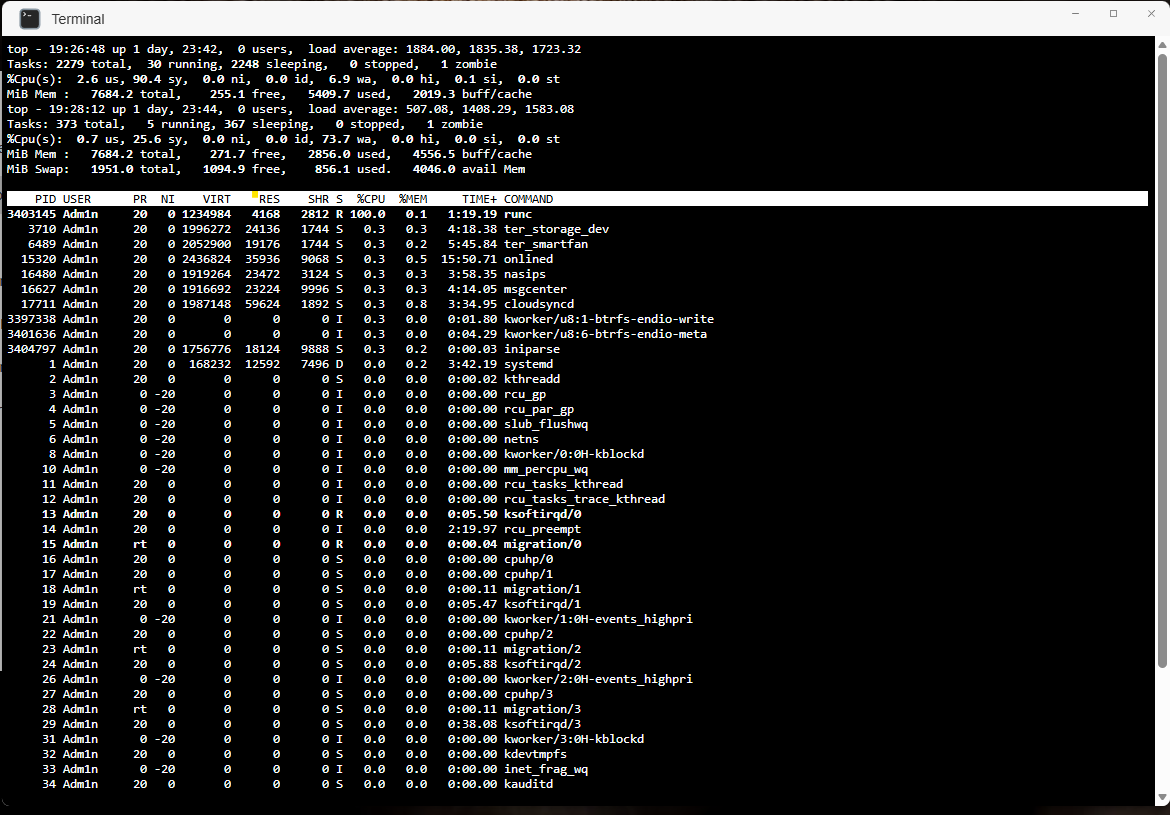Click the migration/0 process name
This screenshot has height=815, width=1170.
click(x=542, y=544)
